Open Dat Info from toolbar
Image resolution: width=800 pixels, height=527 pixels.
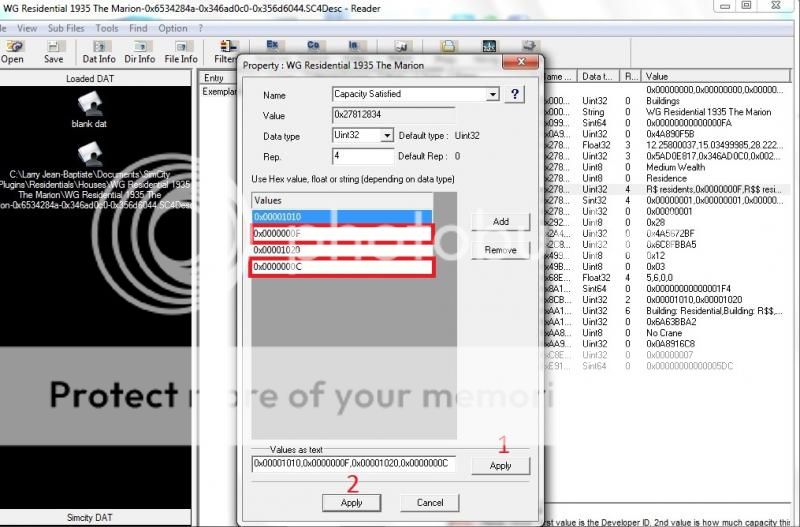[x=98, y=52]
